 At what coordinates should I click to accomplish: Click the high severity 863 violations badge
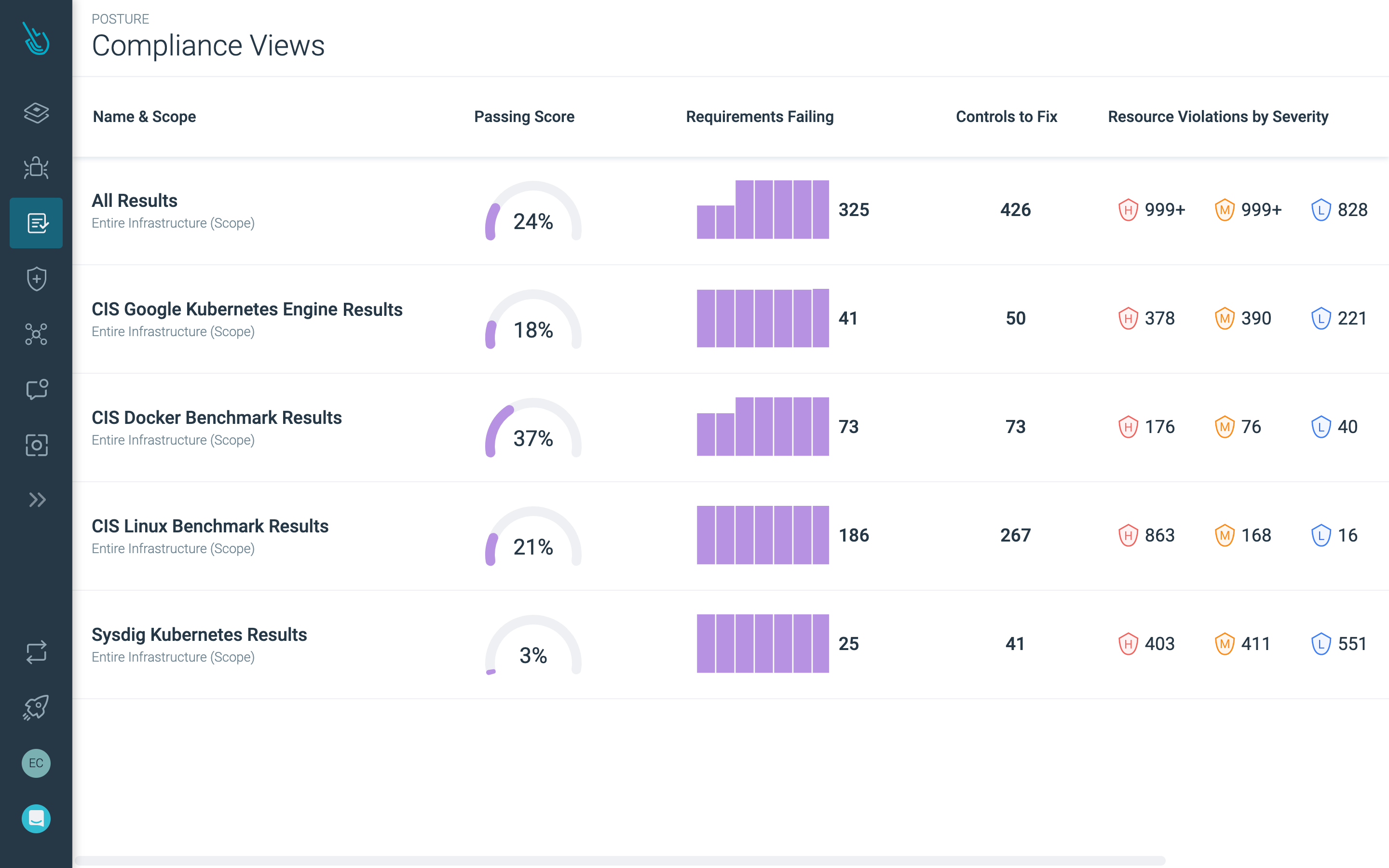coord(1147,535)
